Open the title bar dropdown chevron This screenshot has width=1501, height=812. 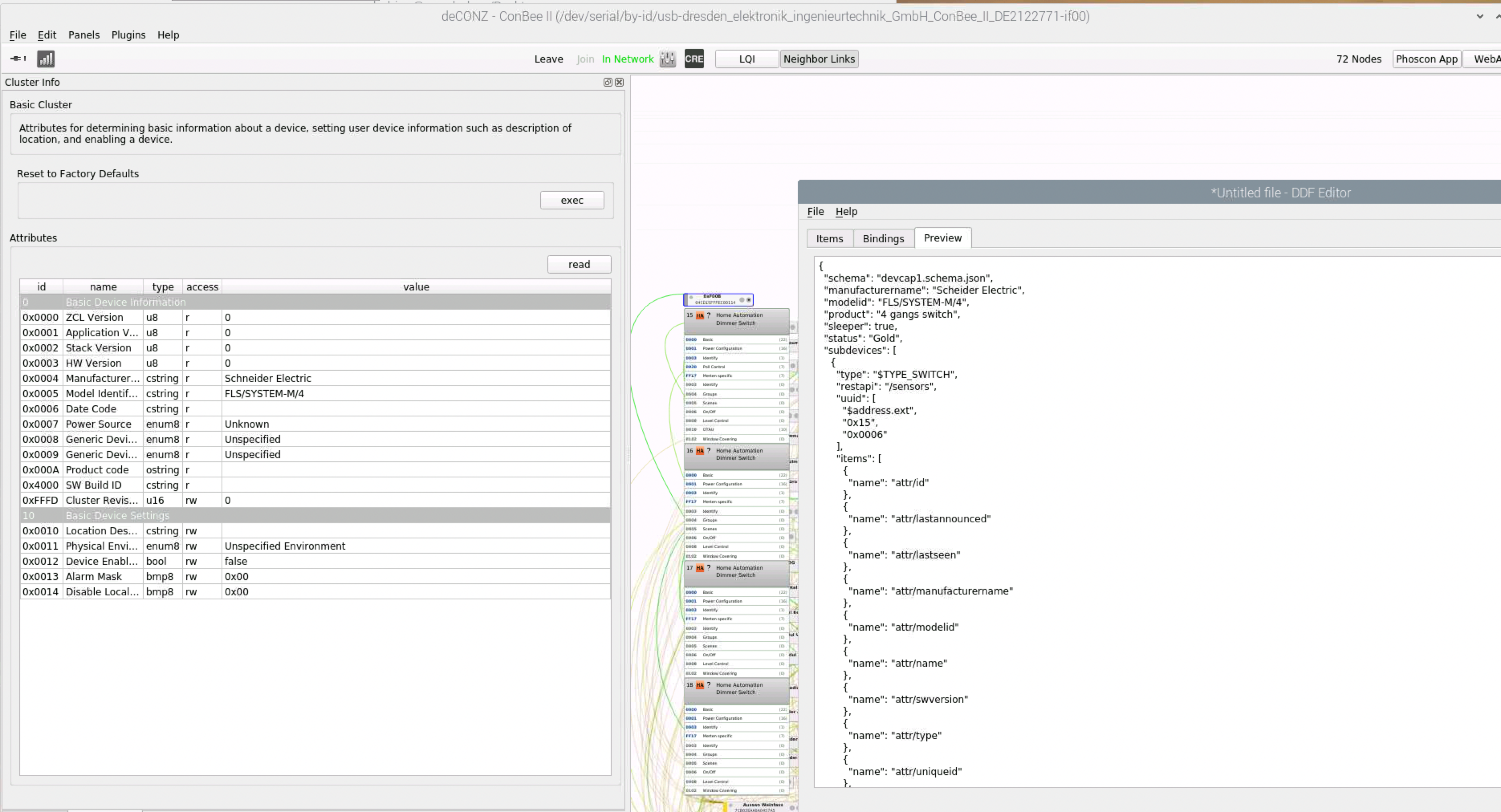click(x=1479, y=16)
